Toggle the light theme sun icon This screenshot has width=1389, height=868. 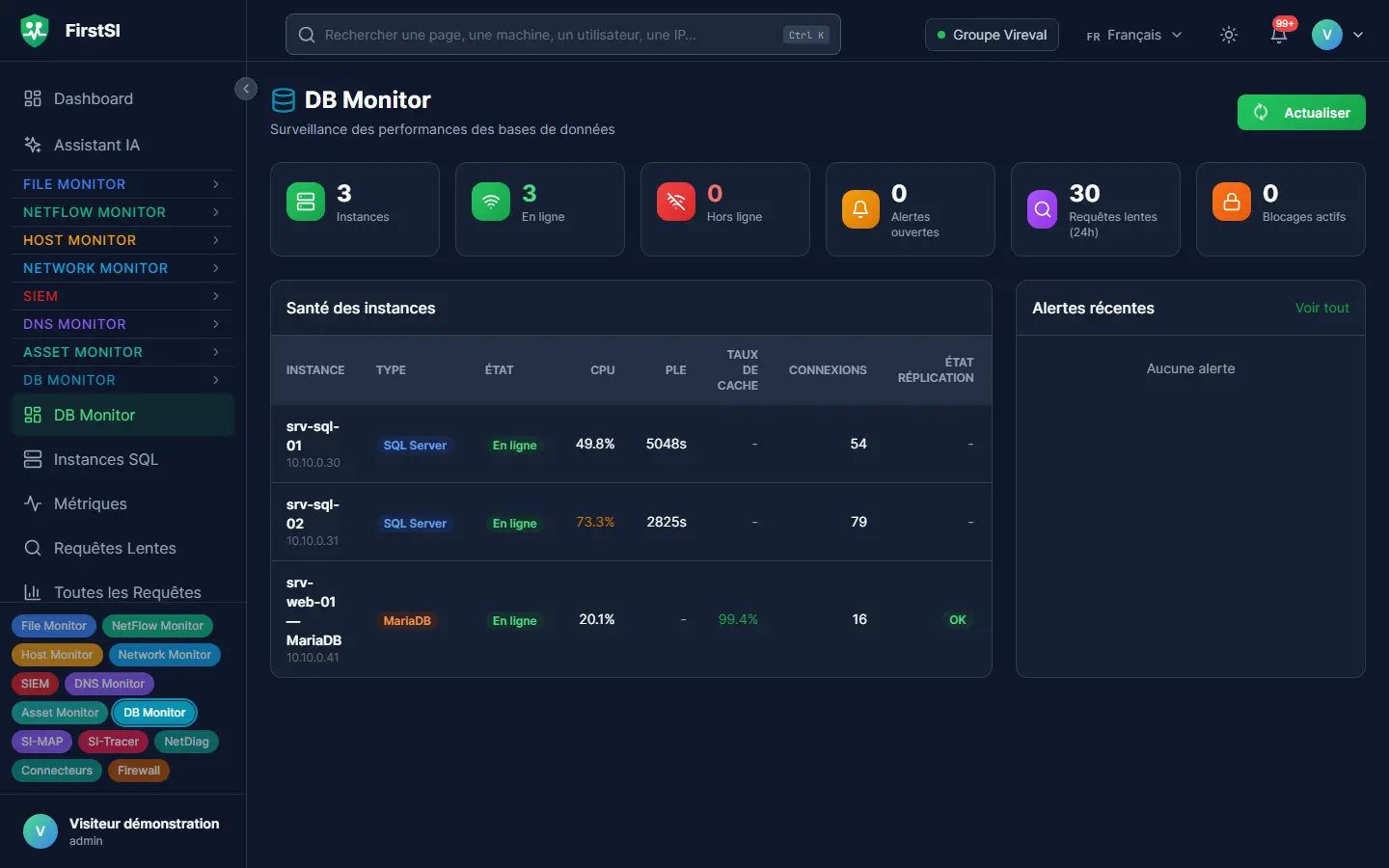1229,35
